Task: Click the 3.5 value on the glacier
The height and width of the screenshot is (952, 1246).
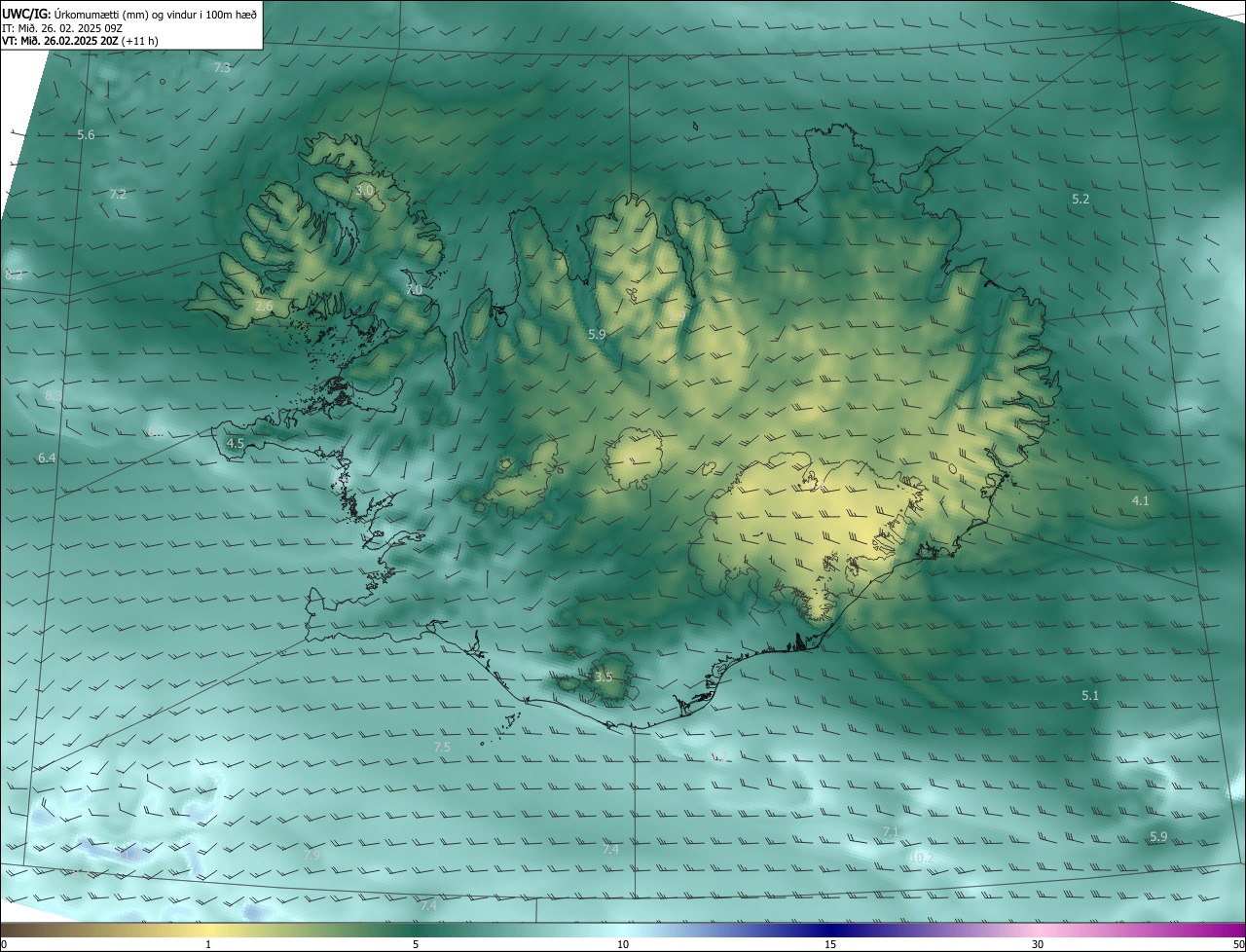Action: pyautogui.click(x=604, y=677)
